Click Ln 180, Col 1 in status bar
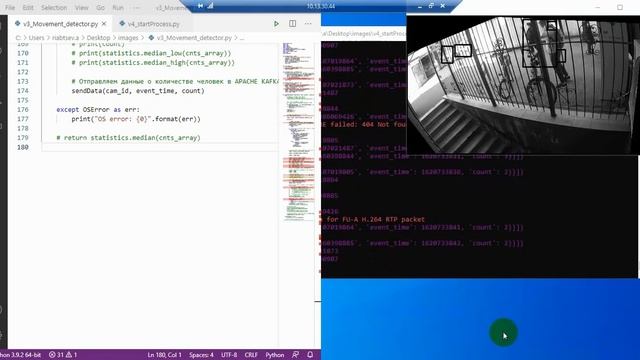The image size is (640, 360). point(164,355)
